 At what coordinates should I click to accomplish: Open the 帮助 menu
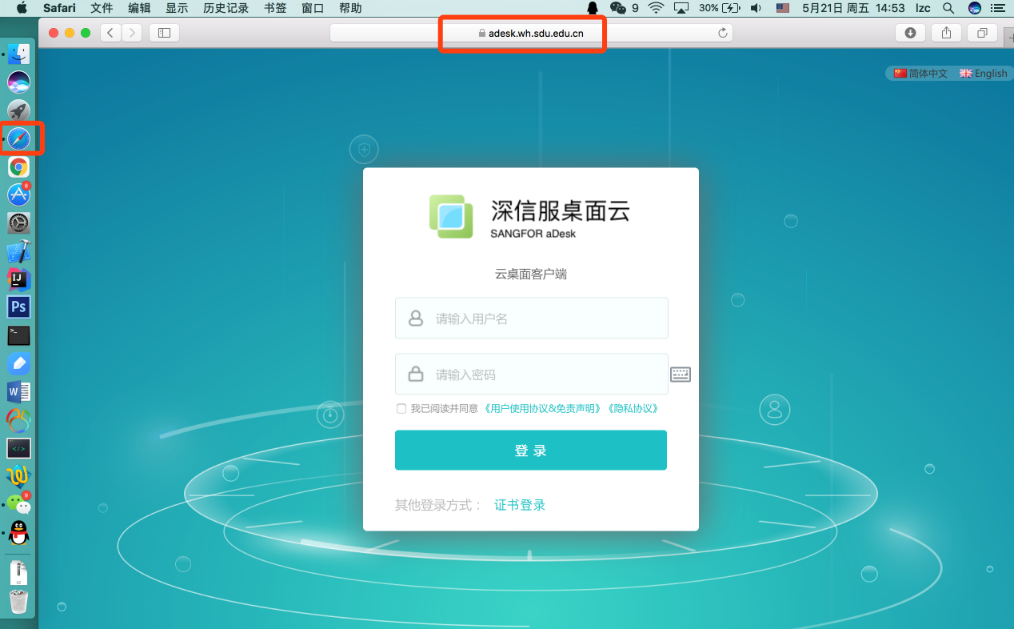coord(350,8)
